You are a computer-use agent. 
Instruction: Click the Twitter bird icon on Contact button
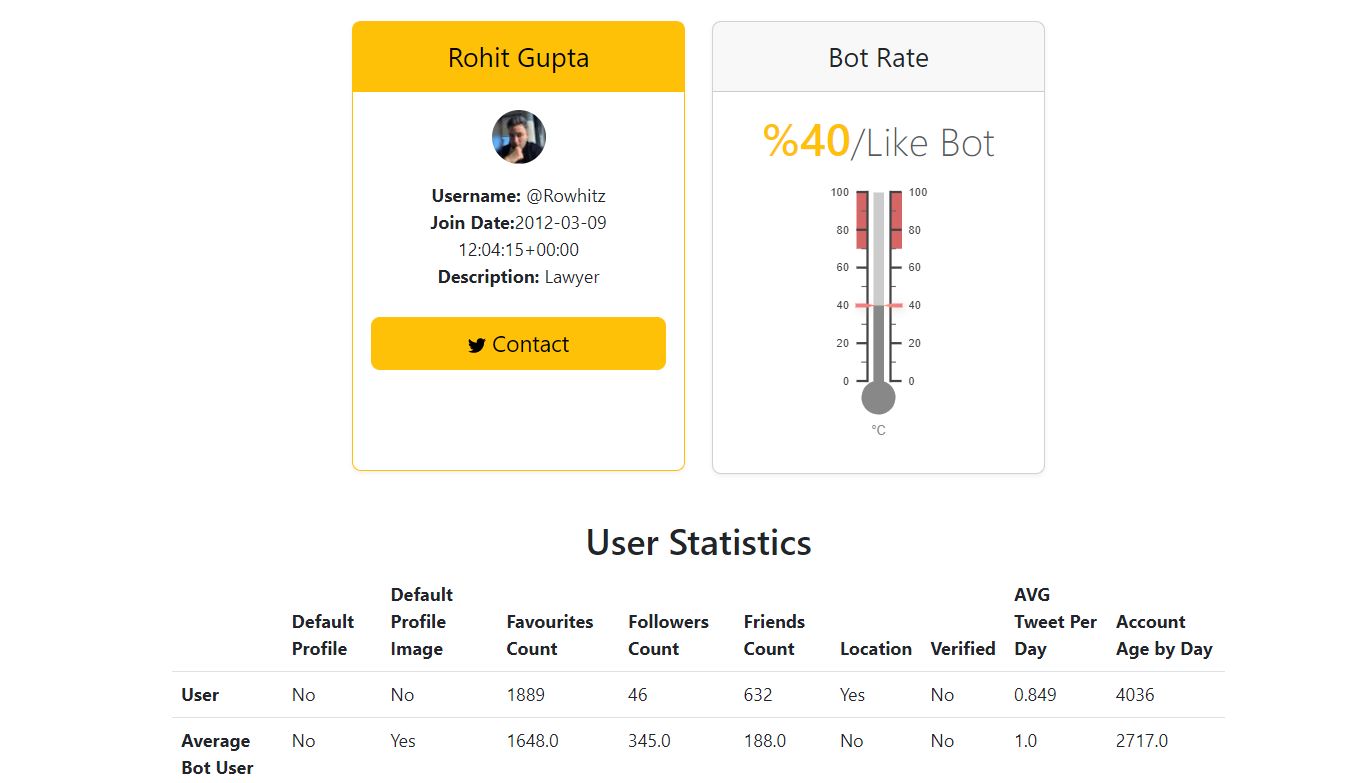pyautogui.click(x=477, y=344)
